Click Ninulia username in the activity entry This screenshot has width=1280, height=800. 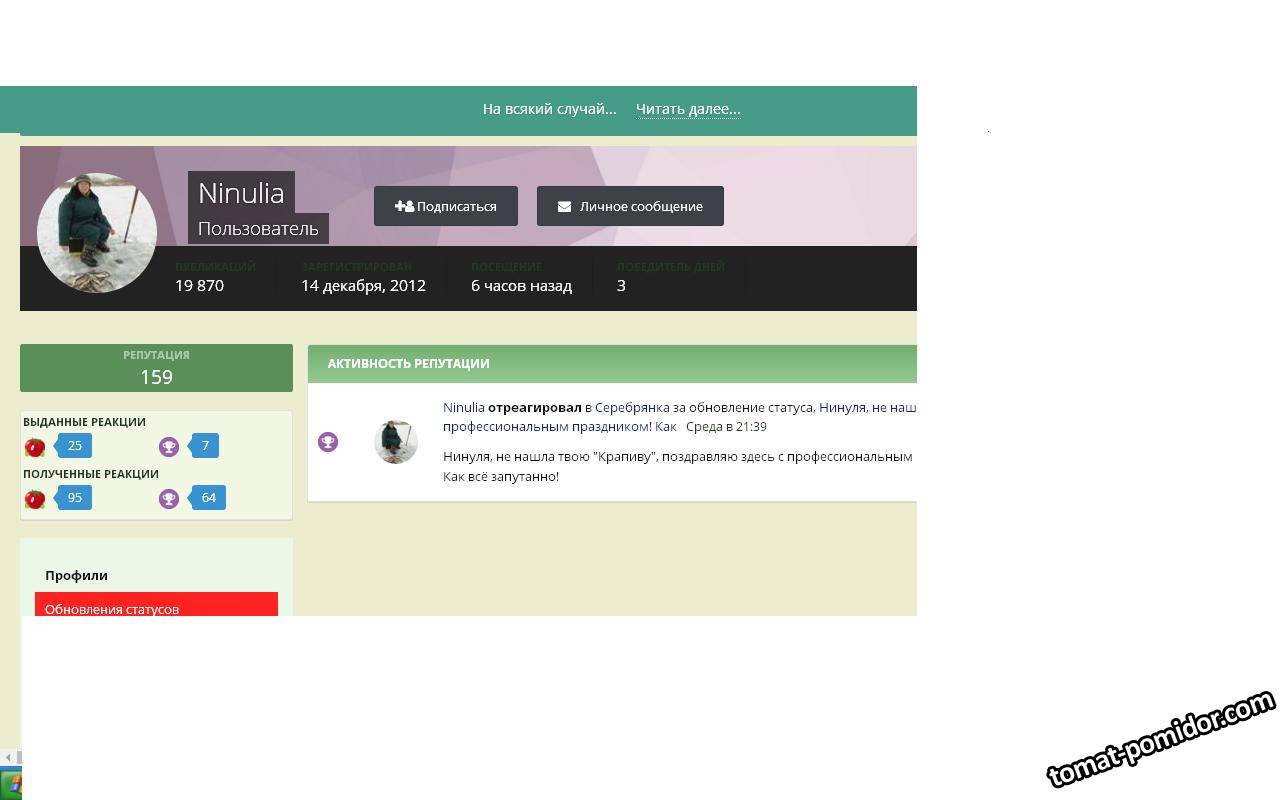pos(463,408)
